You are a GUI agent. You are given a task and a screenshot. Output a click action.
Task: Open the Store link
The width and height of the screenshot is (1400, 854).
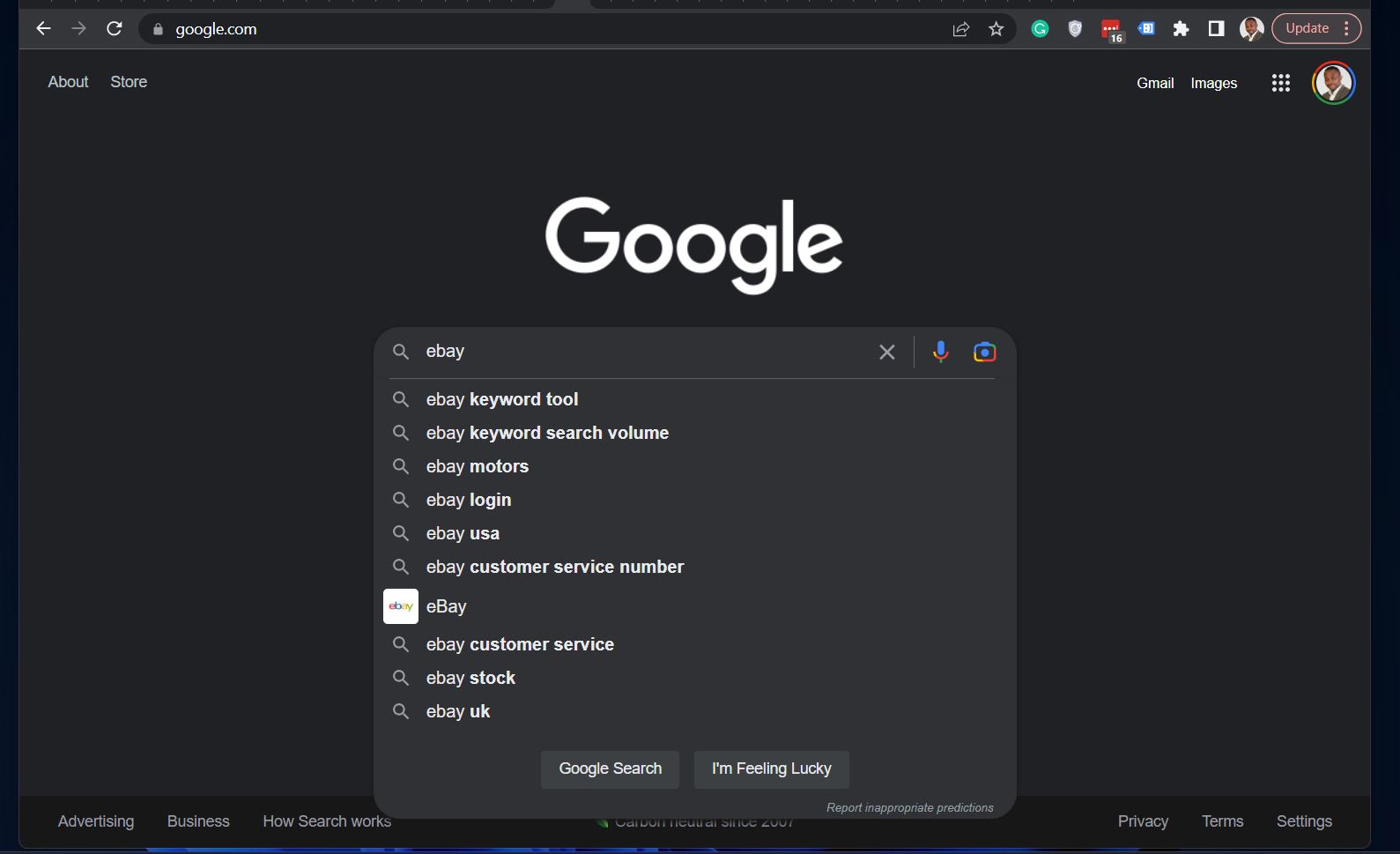pyautogui.click(x=129, y=82)
